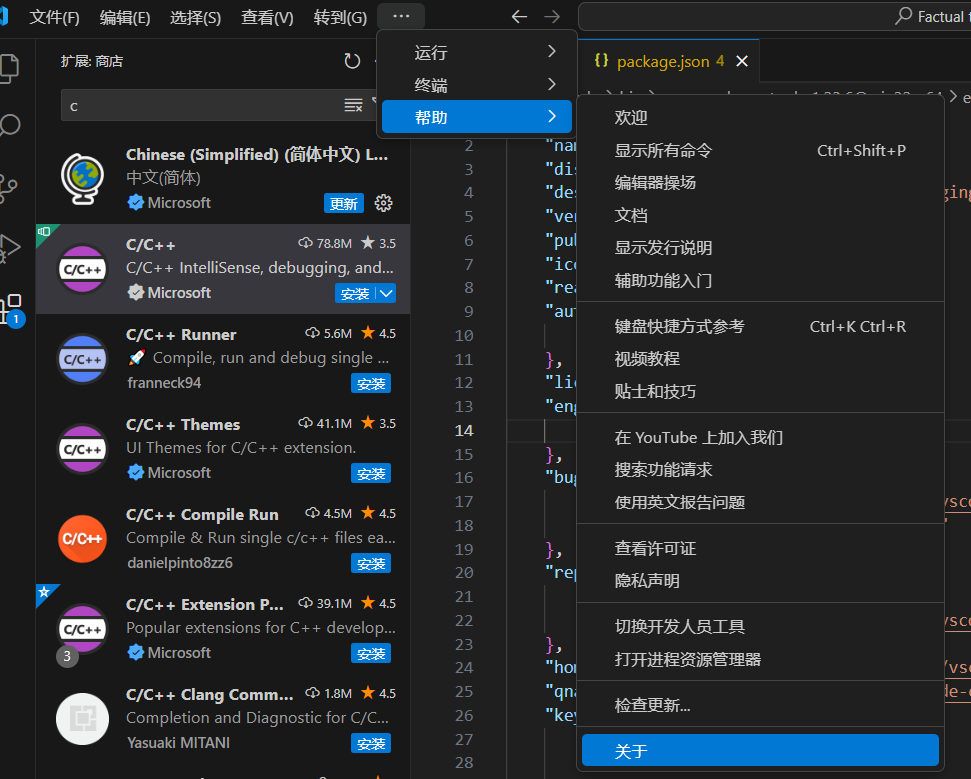Open Source Control view in activity bar

[9, 188]
